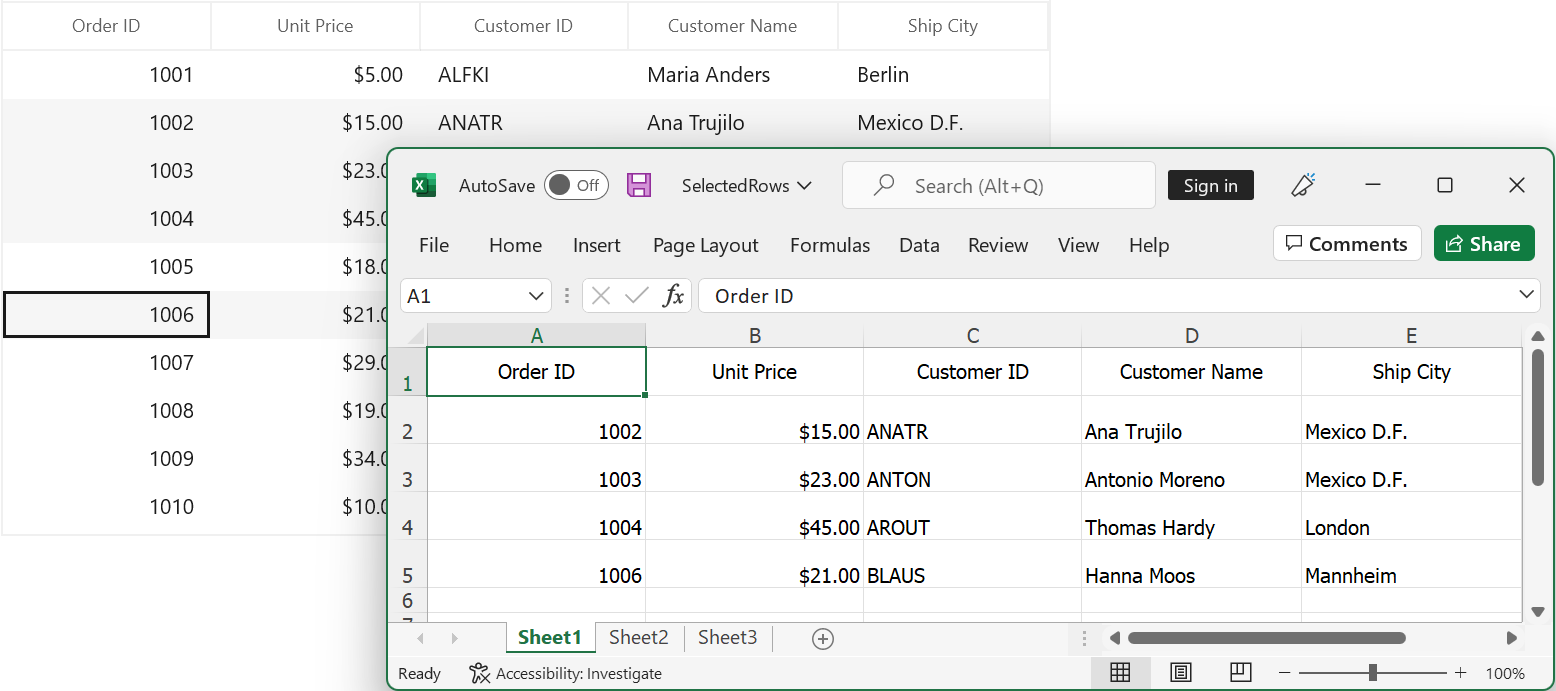The width and height of the screenshot is (1556, 691).
Task: Click the previous sheet navigation arrow
Action: [421, 638]
